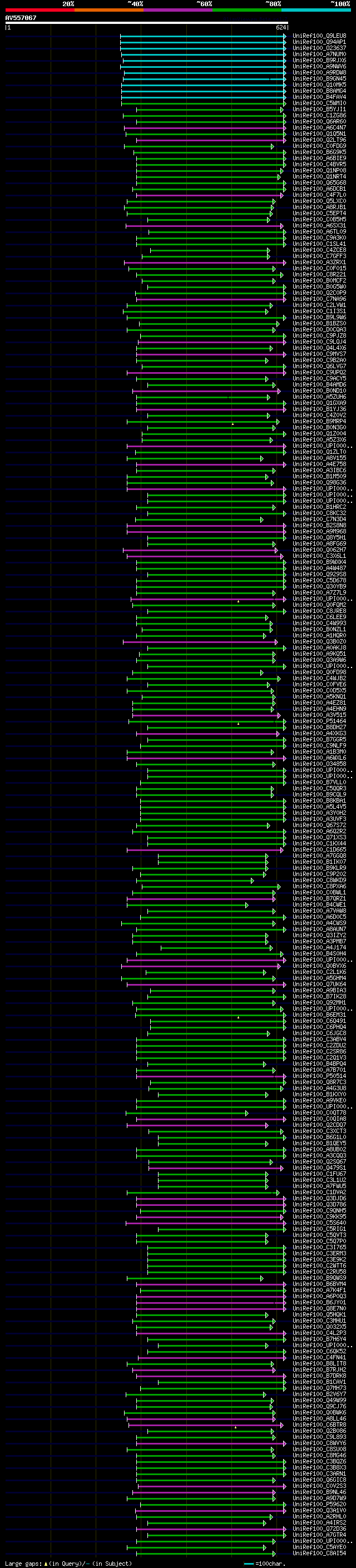Select label UniRef100_C5WMI0
This screenshot has height=1568, width=356.
point(319,103)
